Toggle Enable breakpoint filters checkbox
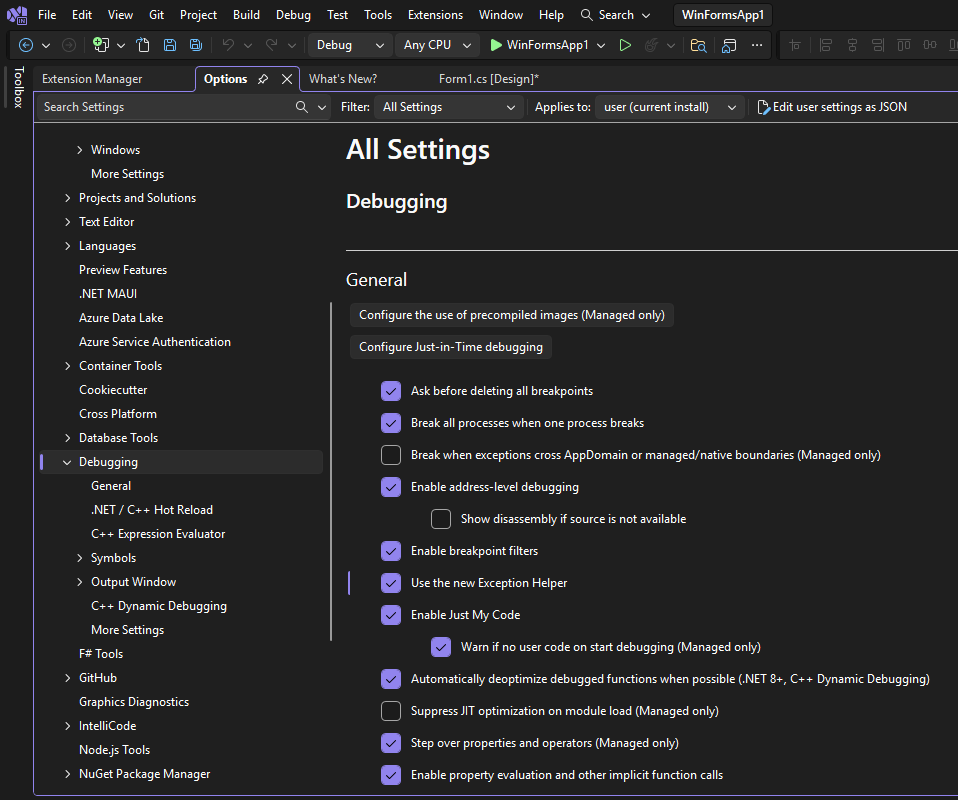958x800 pixels. [x=391, y=551]
